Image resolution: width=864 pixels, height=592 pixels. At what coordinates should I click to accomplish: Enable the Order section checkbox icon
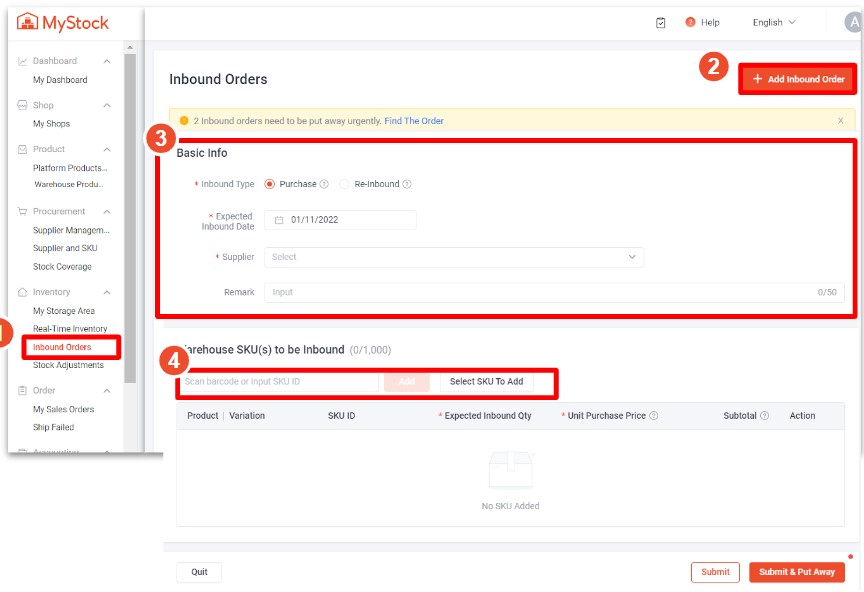click(24, 390)
